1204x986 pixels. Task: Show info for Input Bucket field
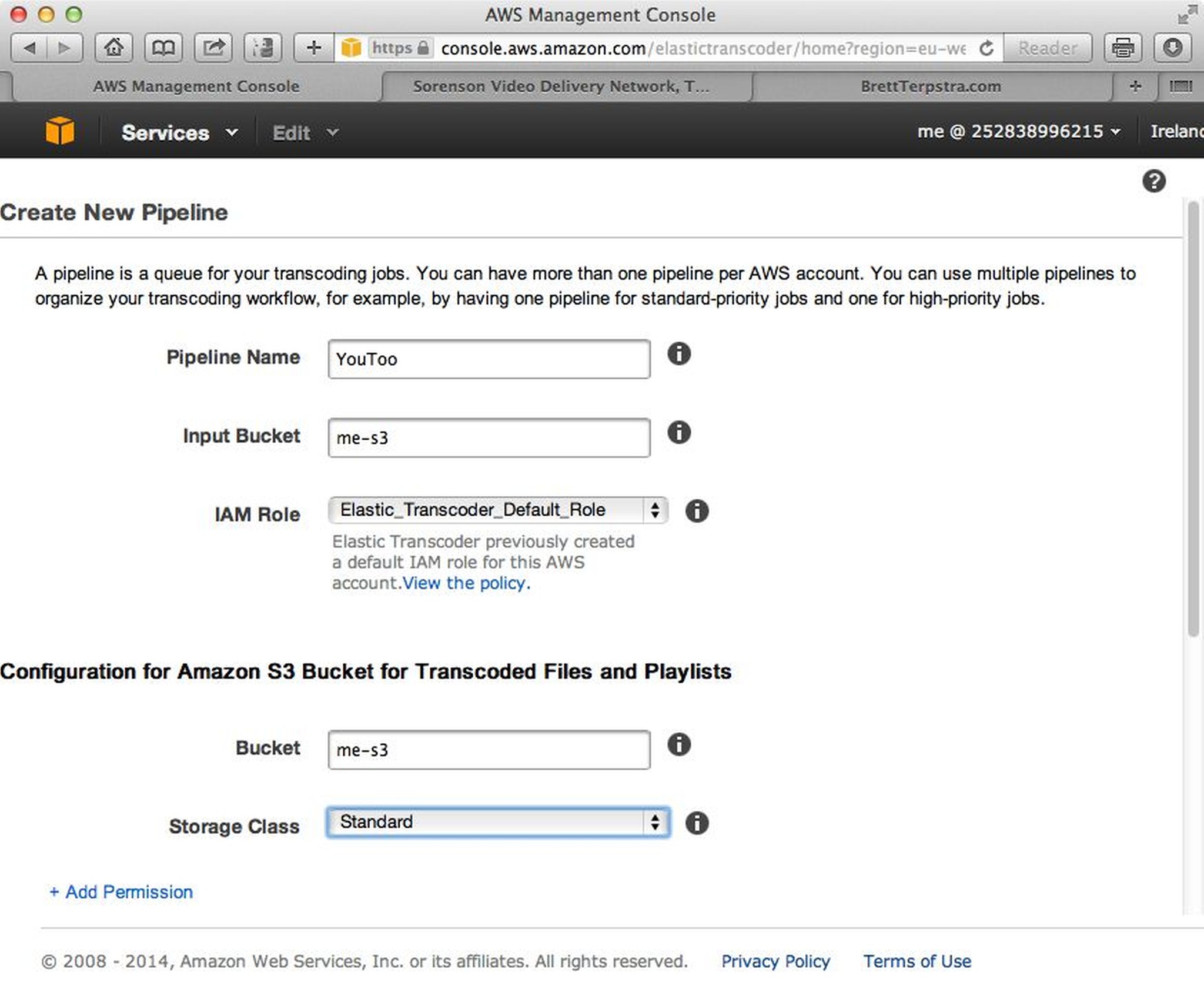679,433
